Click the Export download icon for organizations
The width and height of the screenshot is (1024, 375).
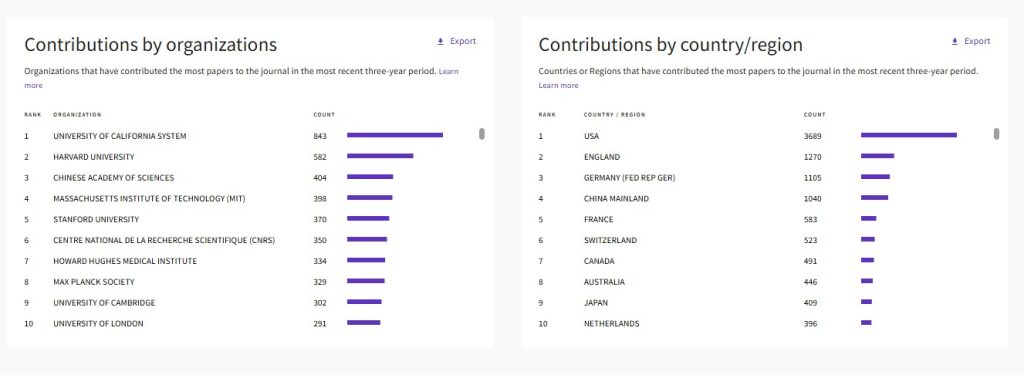[x=440, y=41]
